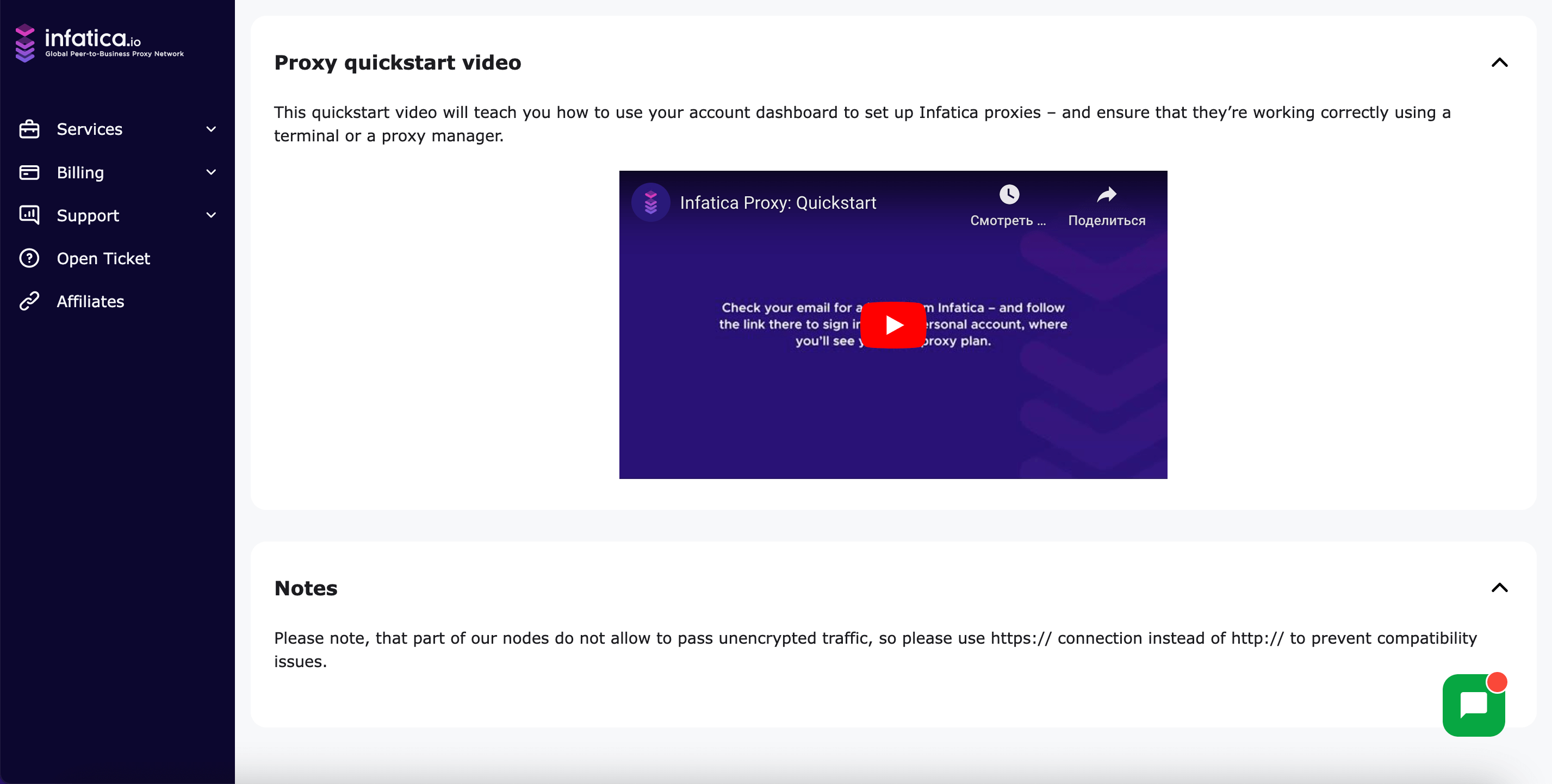The image size is (1552, 784).
Task: Click the Open Ticket question mark icon
Action: tap(29, 258)
